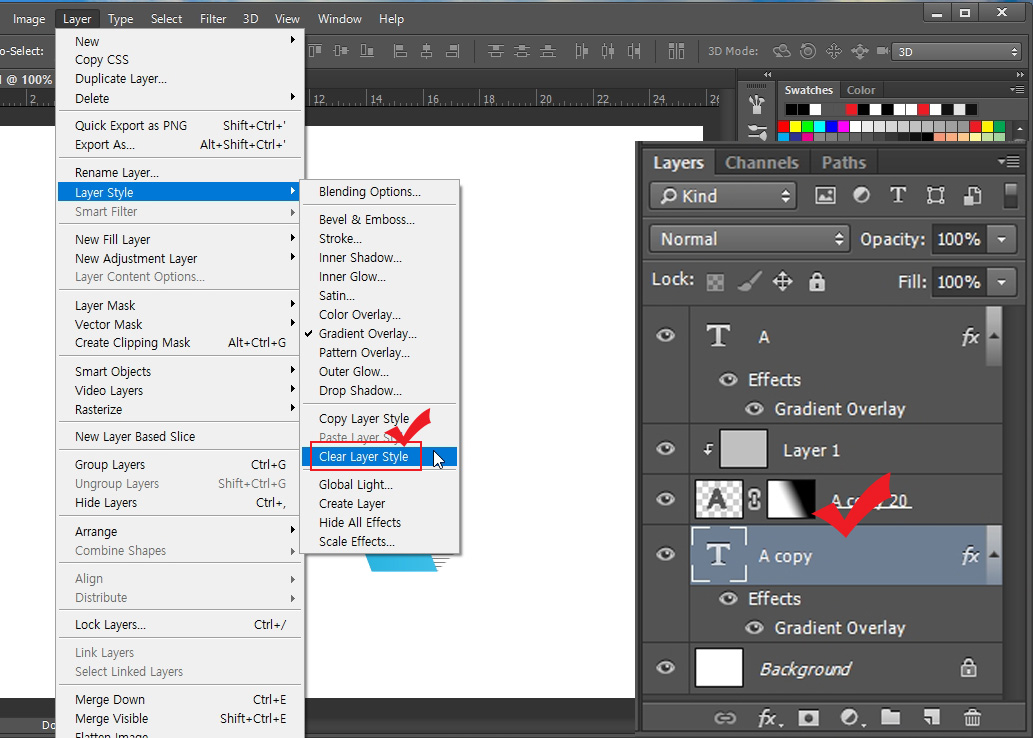Pick cyan swatch in Swatches panel

pyautogui.click(x=820, y=127)
